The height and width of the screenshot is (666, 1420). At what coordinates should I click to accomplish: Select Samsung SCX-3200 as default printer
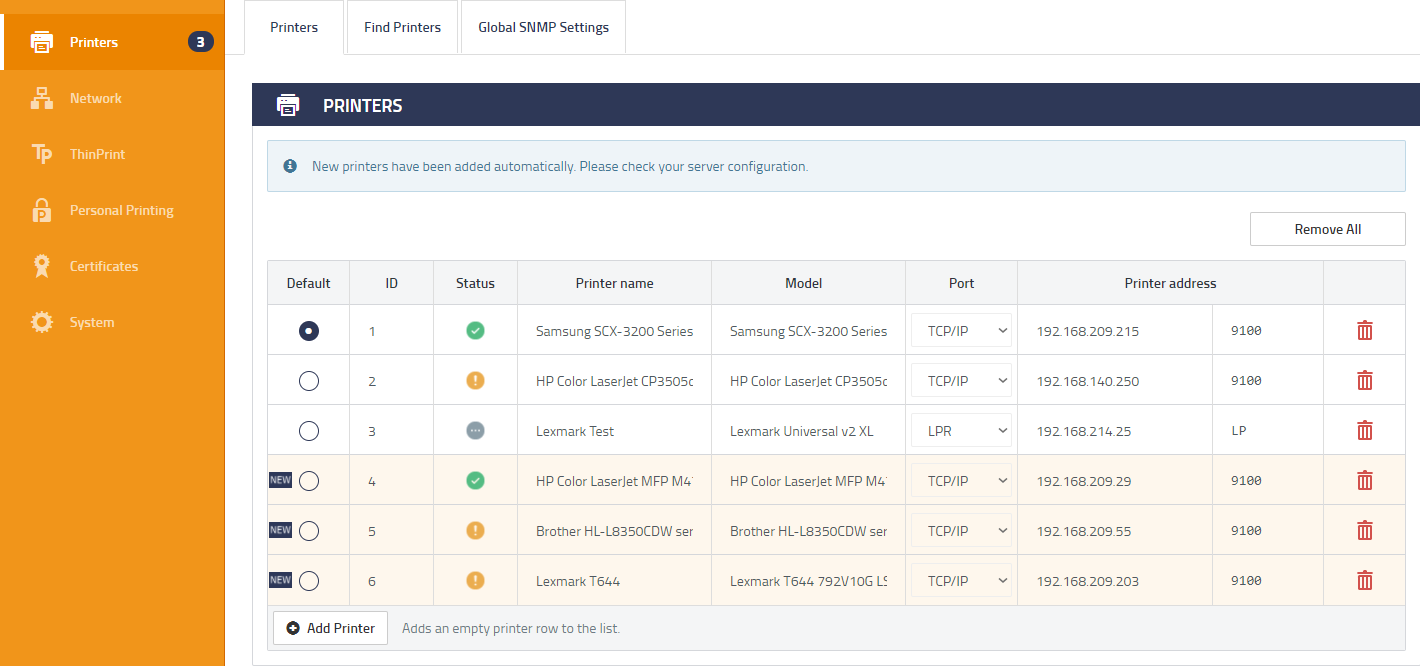click(309, 330)
